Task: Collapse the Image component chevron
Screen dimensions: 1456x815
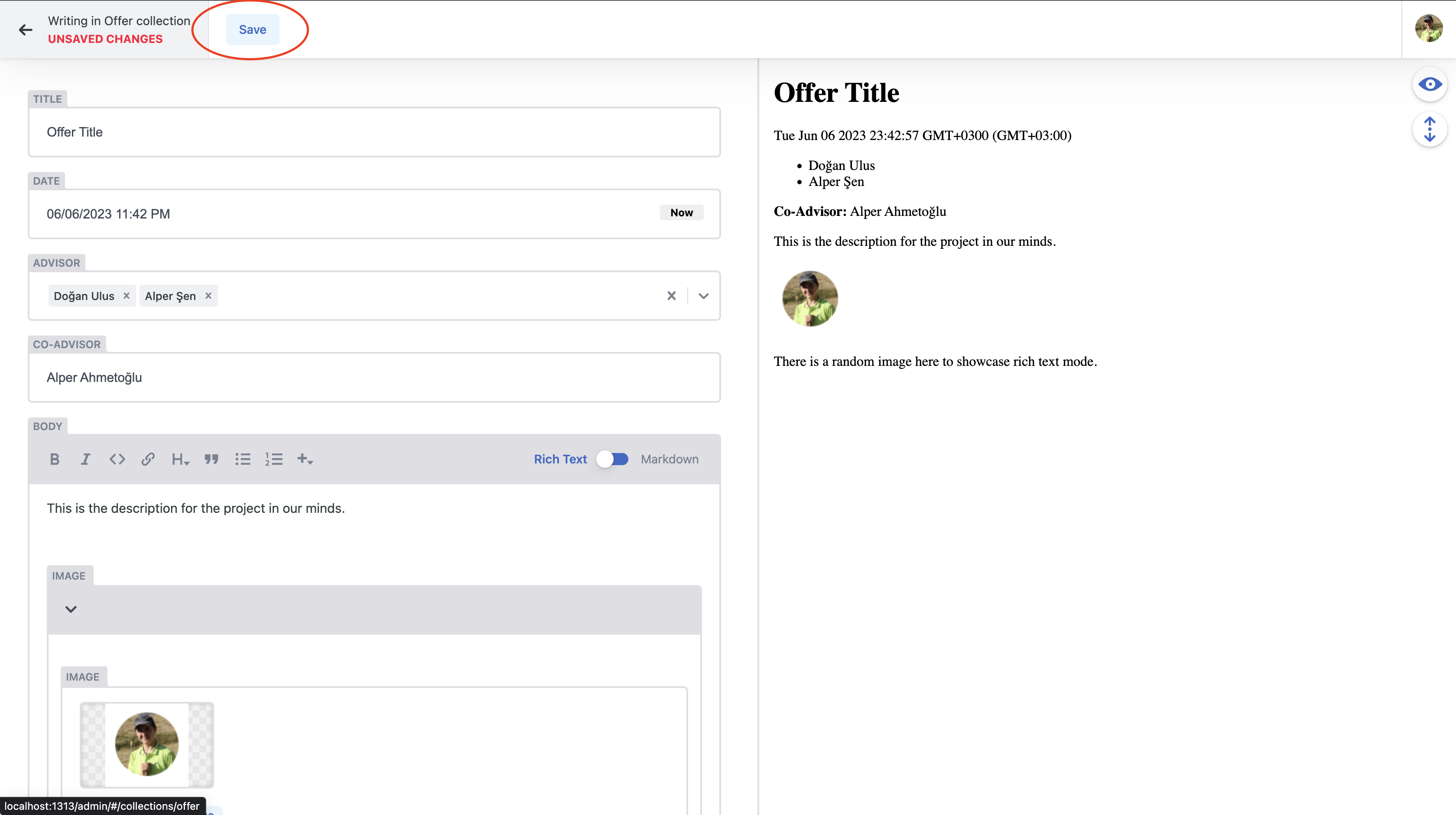Action: (x=71, y=609)
